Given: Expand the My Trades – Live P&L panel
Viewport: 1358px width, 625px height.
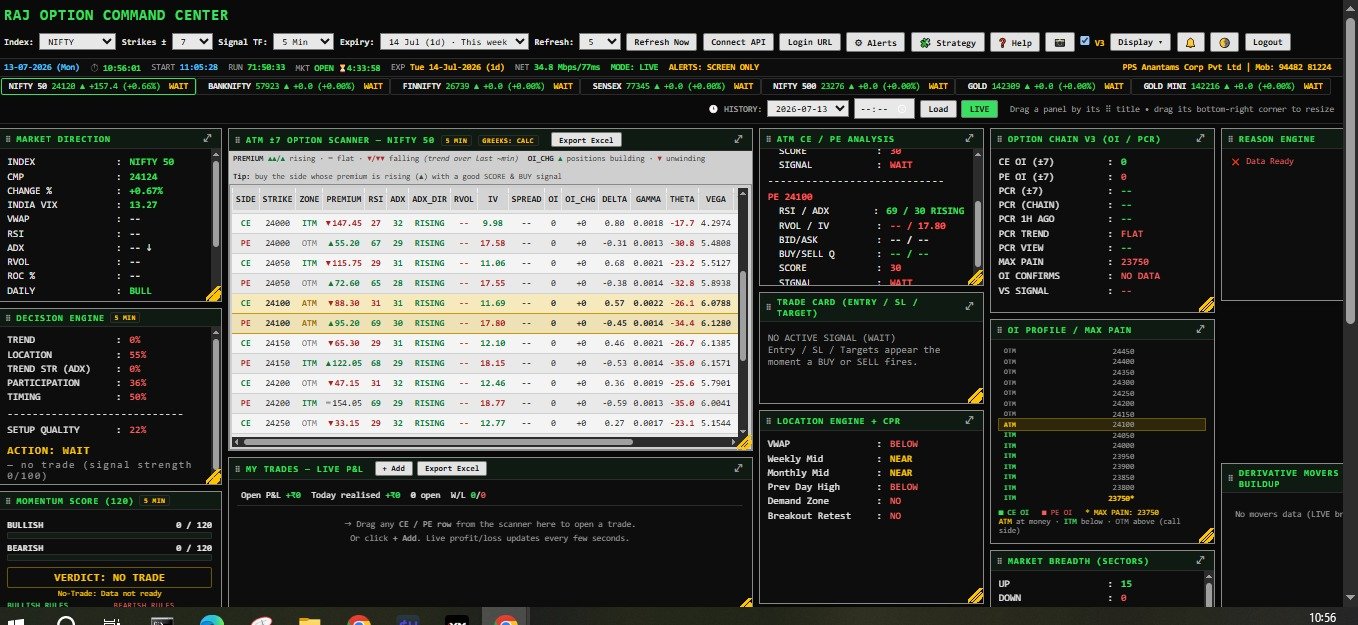Looking at the screenshot, I should 738,468.
